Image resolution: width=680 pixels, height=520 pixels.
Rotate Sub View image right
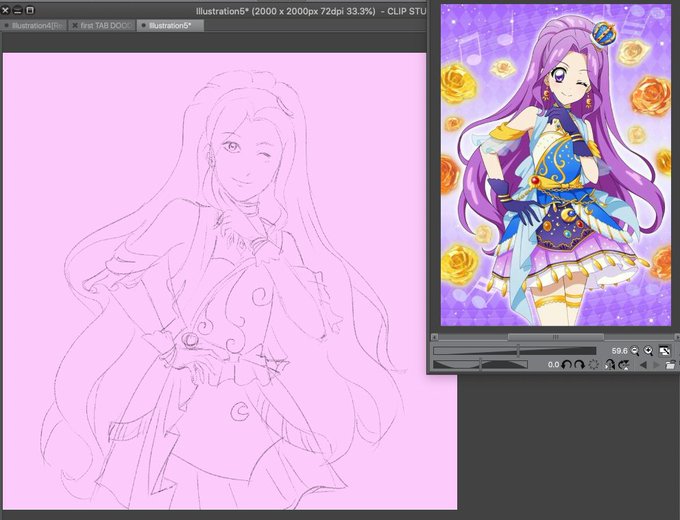pyautogui.click(x=580, y=365)
